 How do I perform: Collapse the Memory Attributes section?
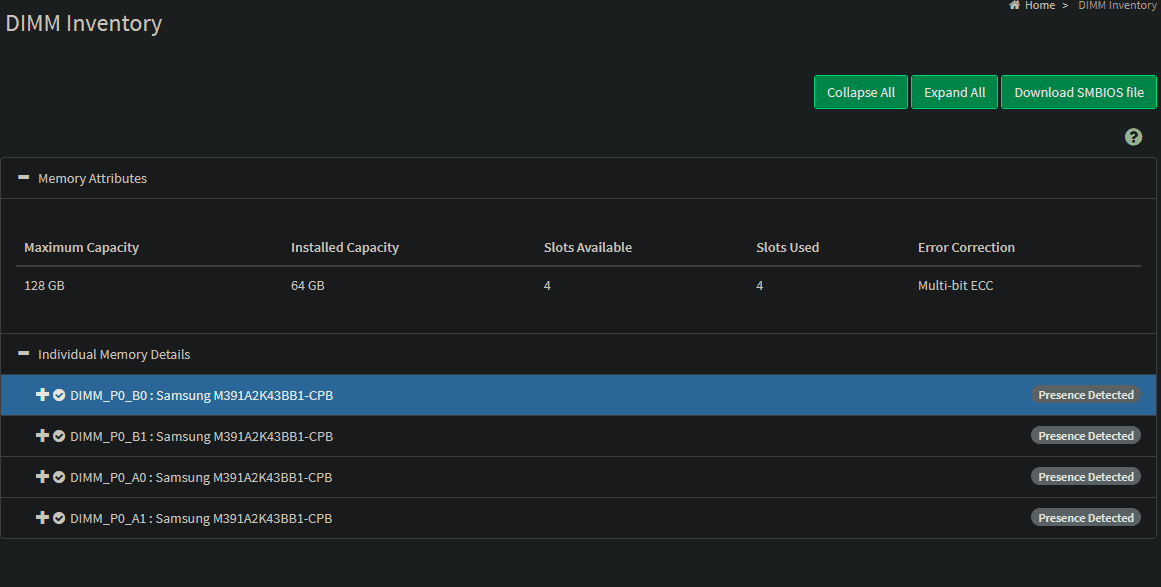tap(24, 178)
